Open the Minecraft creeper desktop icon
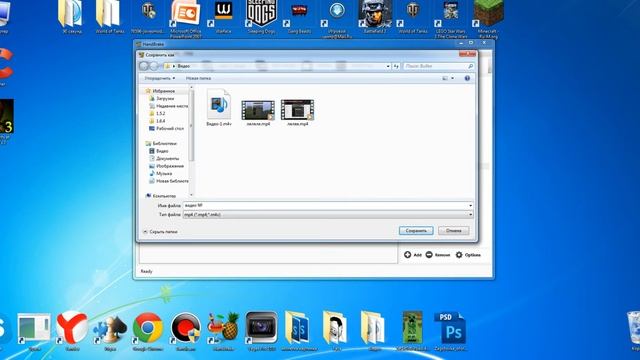 click(413, 331)
